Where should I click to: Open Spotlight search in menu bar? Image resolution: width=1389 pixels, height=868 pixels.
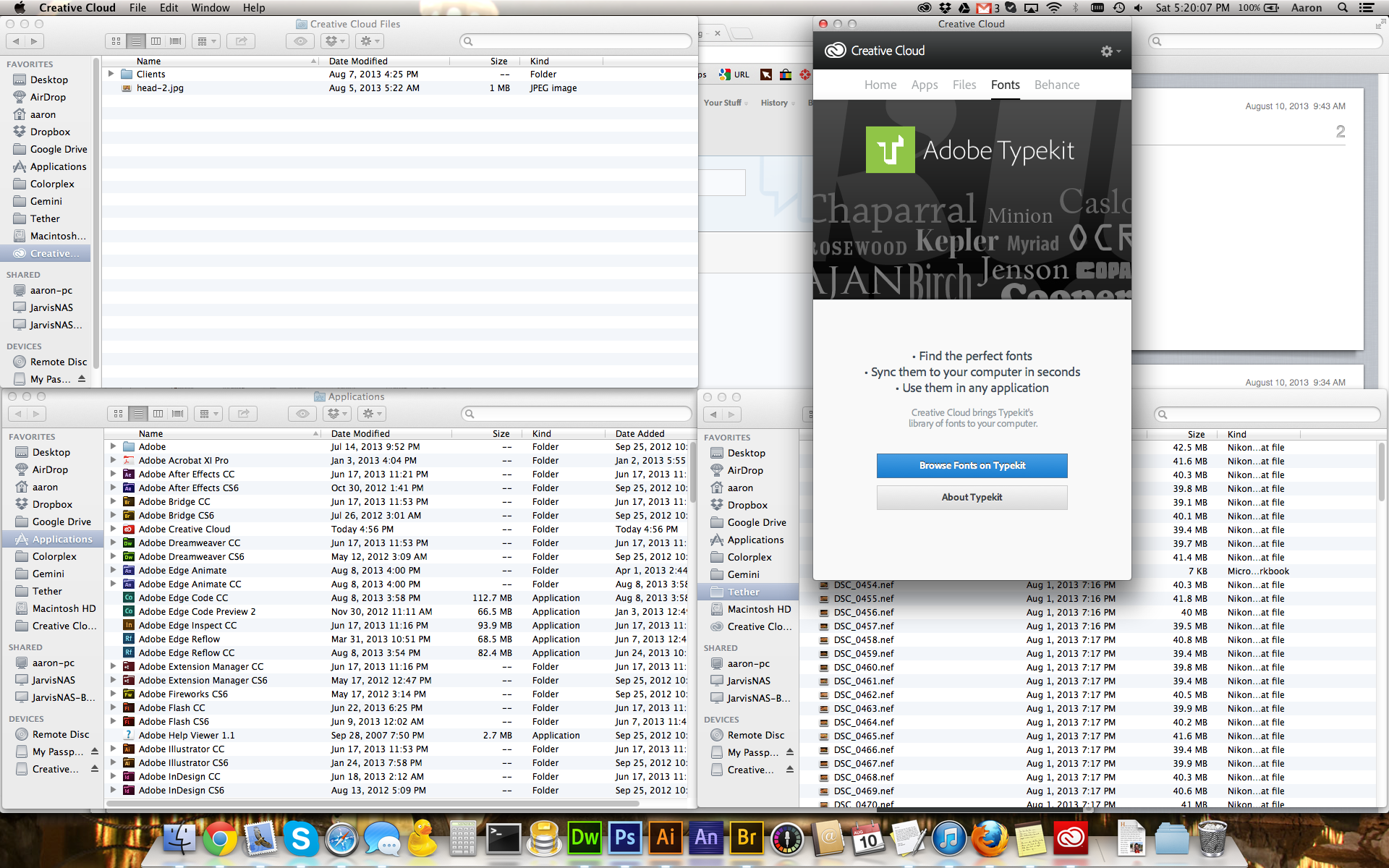coord(1343,8)
